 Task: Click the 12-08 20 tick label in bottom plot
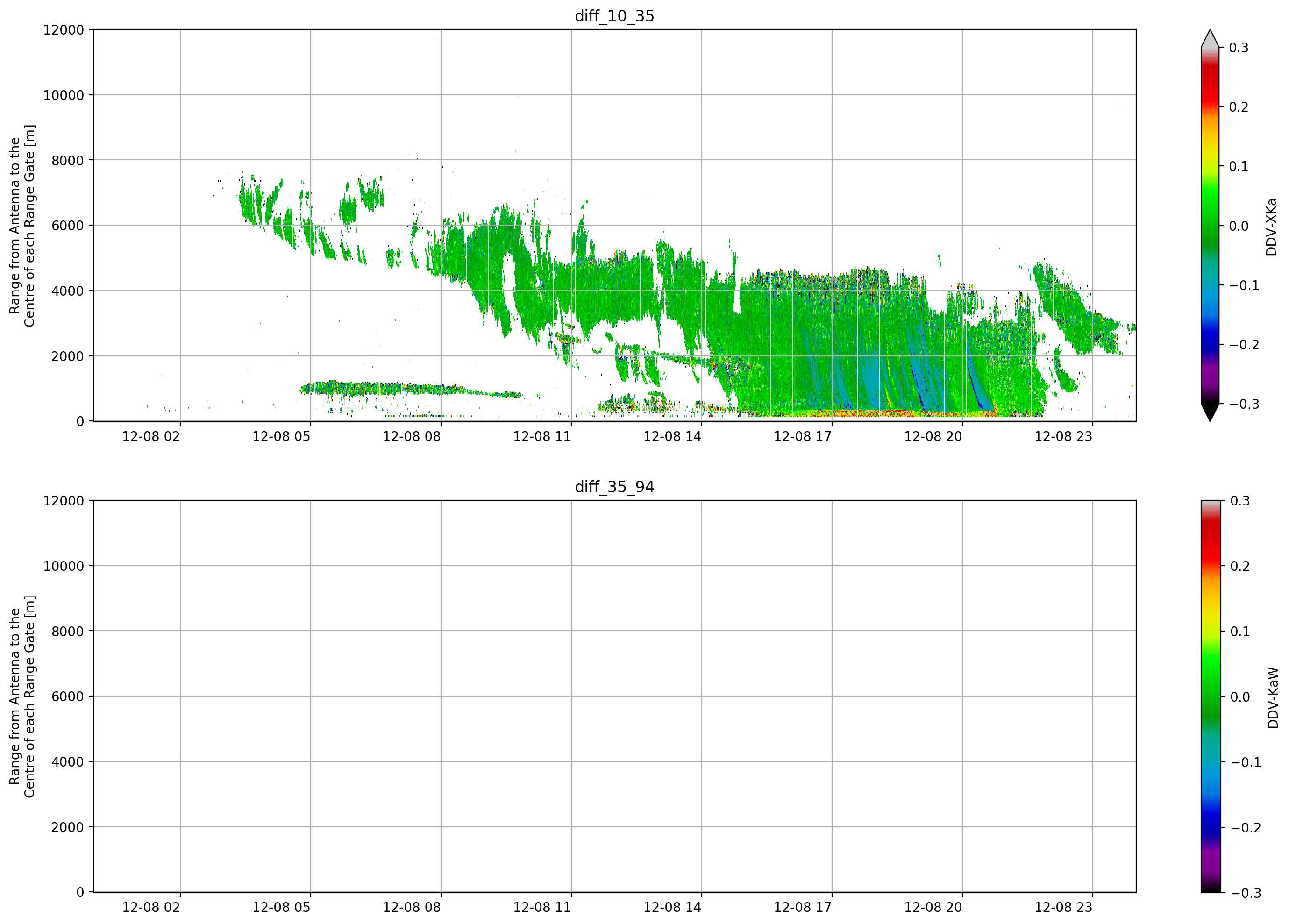(933, 908)
